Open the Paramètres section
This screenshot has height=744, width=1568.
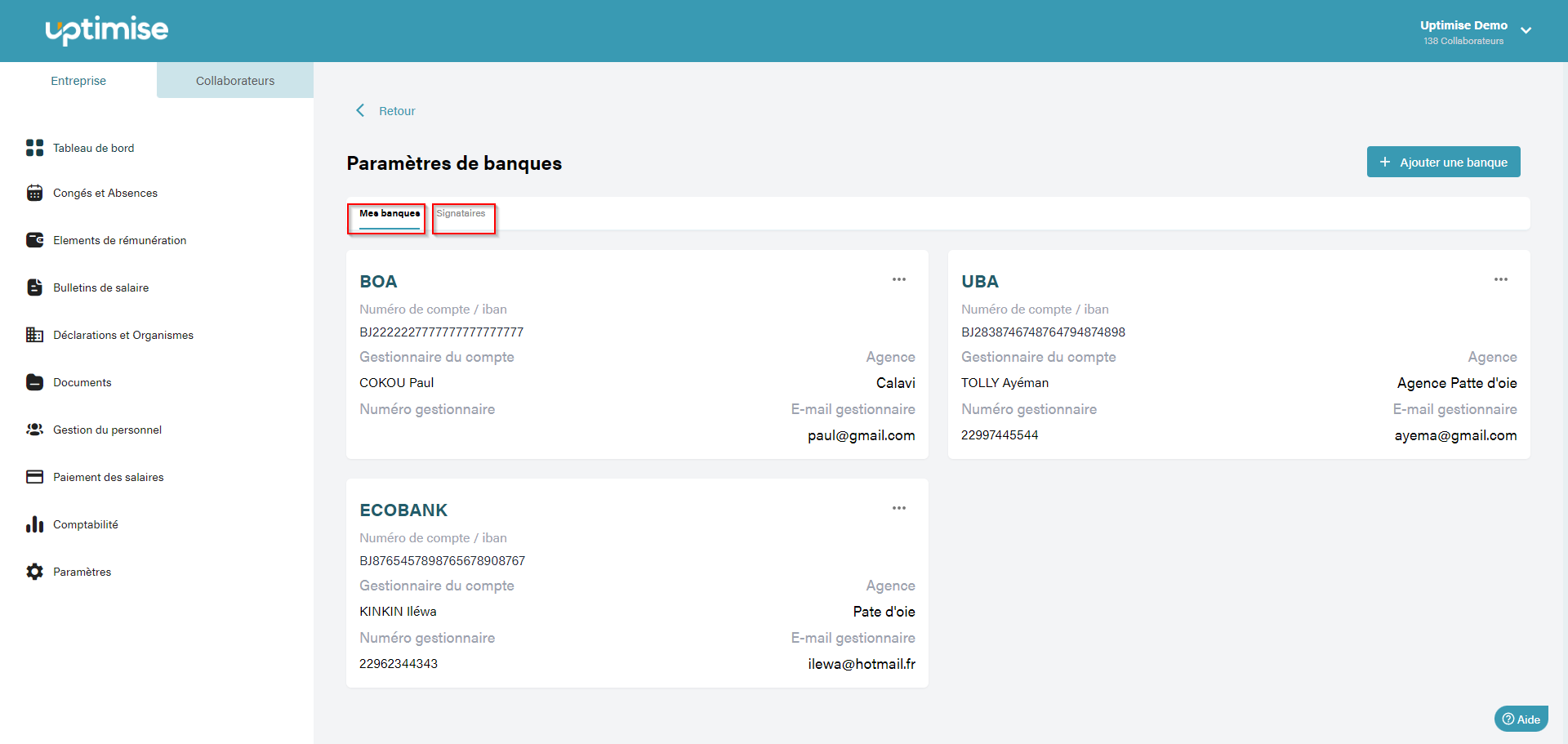point(82,572)
